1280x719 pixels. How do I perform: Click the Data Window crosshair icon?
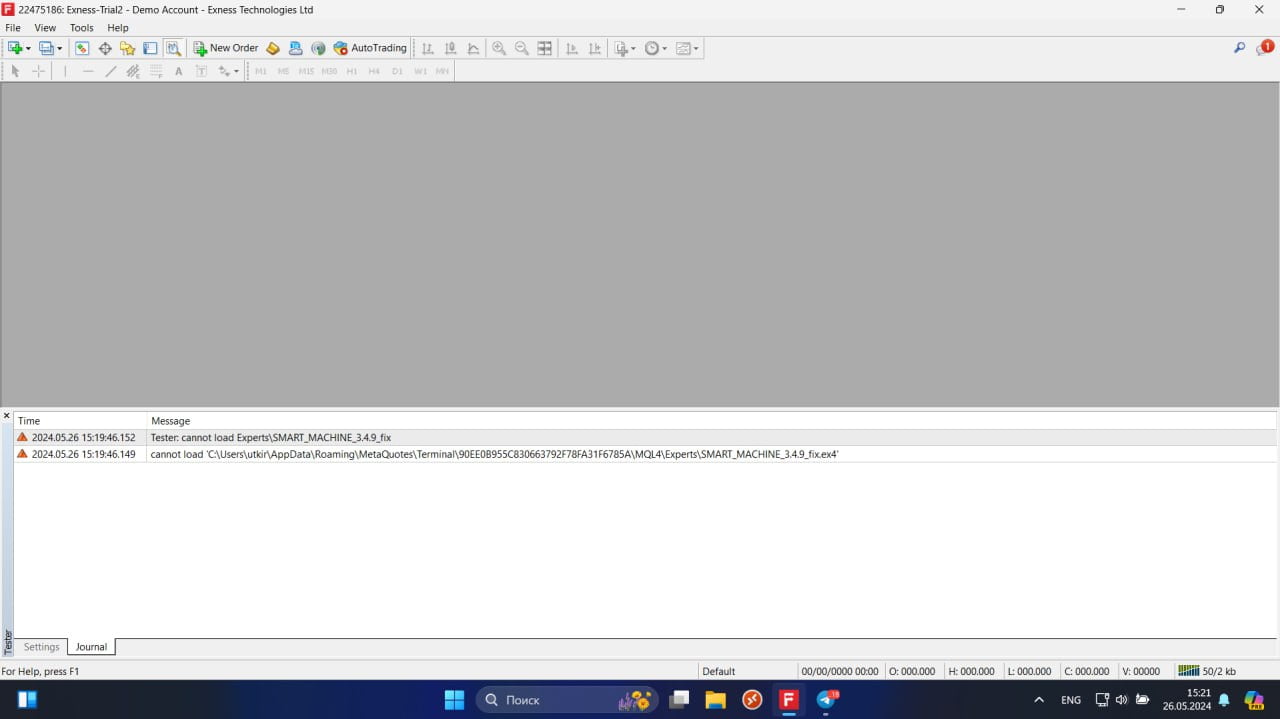pyautogui.click(x=104, y=48)
